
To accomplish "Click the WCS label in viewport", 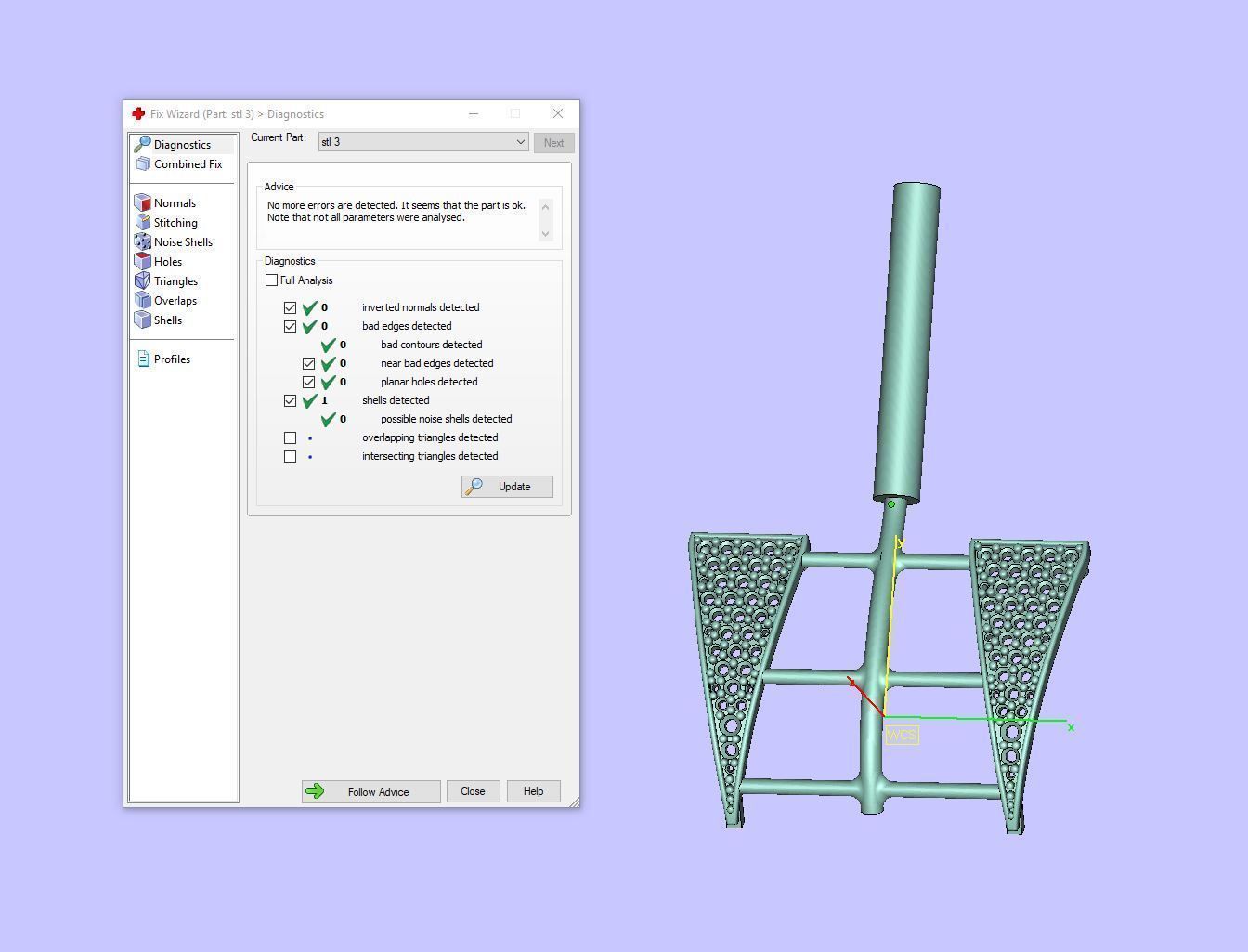I will [x=902, y=735].
